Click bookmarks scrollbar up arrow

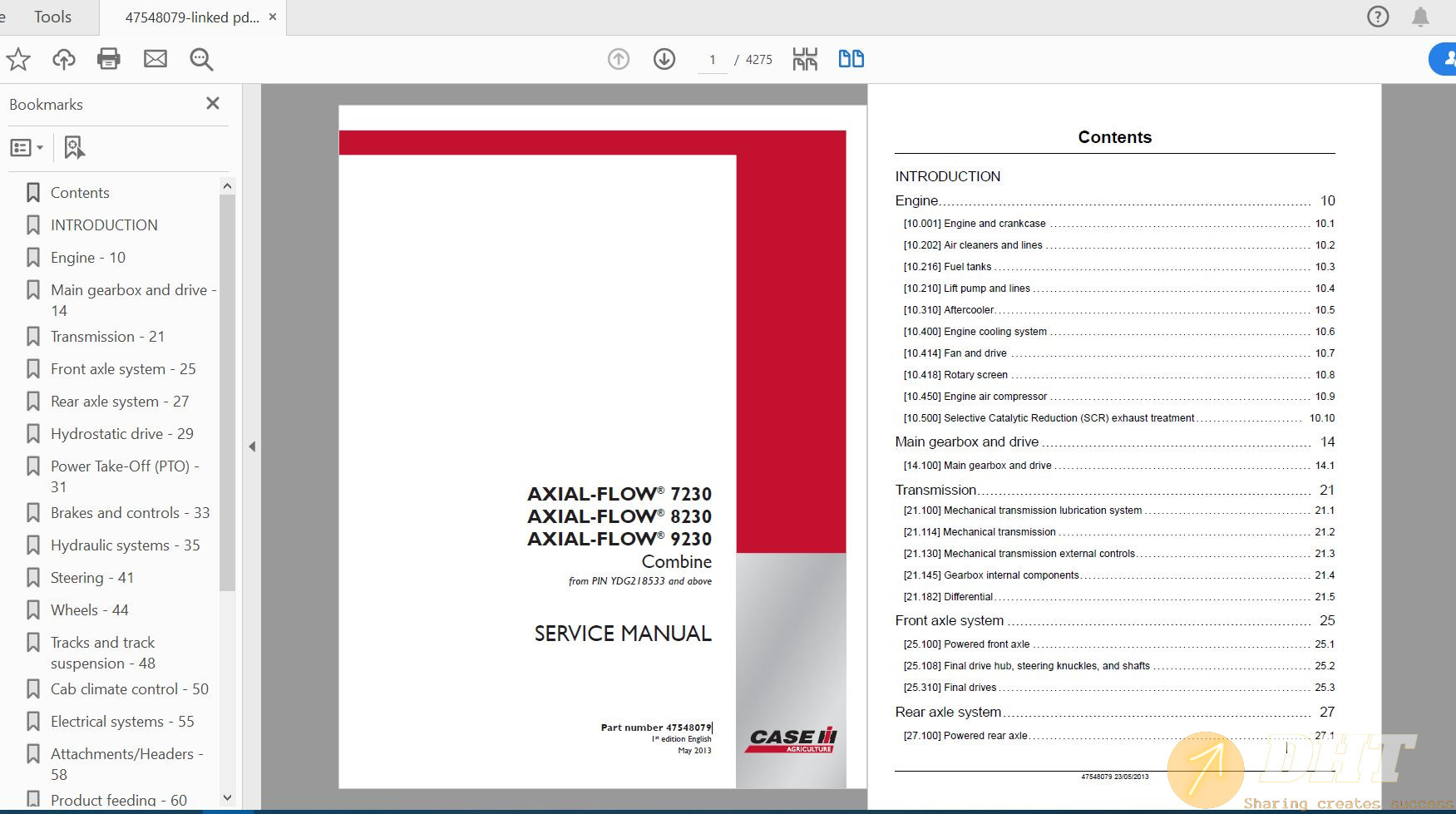(227, 186)
